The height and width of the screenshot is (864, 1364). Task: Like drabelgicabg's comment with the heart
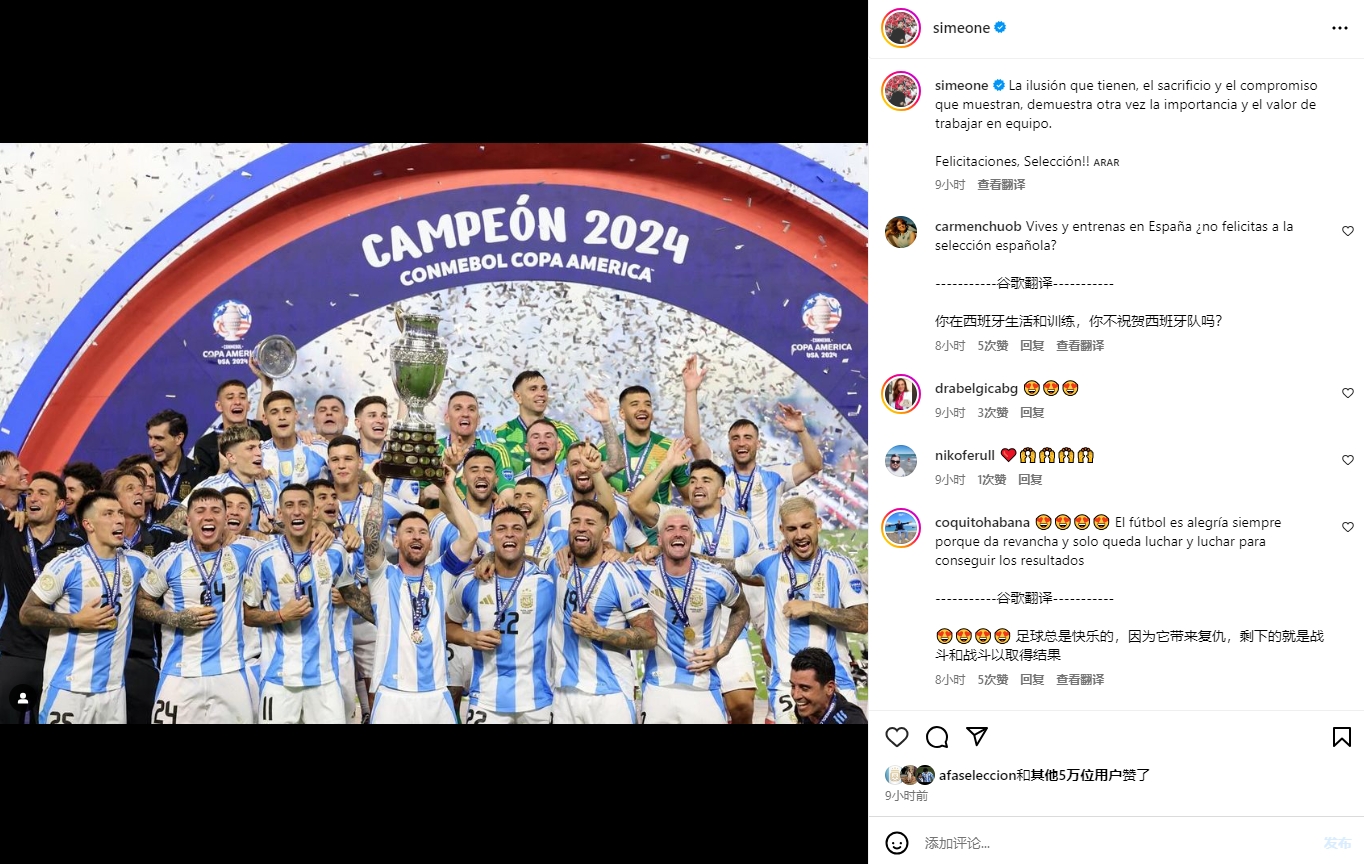(x=1347, y=393)
